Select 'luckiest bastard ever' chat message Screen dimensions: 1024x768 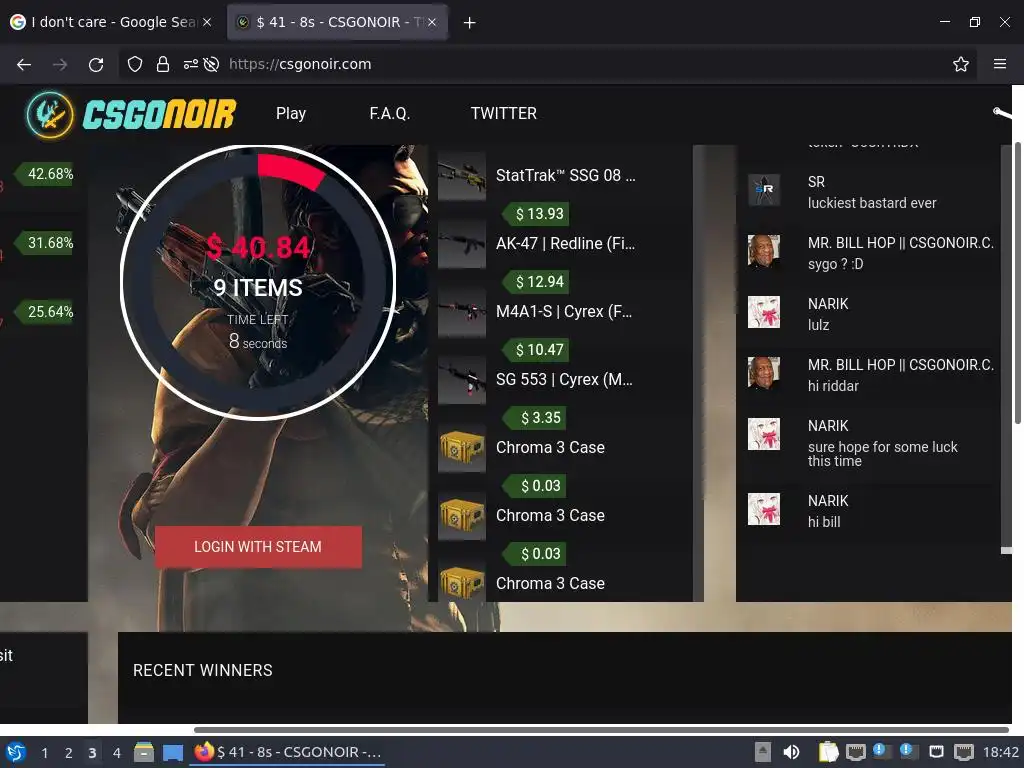point(872,203)
